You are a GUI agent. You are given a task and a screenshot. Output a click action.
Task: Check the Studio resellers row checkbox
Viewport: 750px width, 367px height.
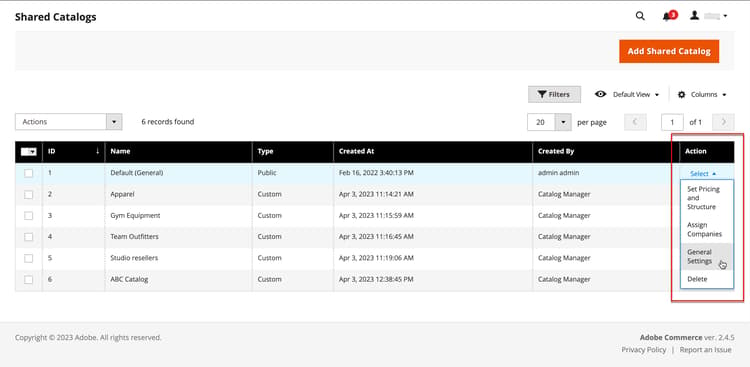pos(29,258)
